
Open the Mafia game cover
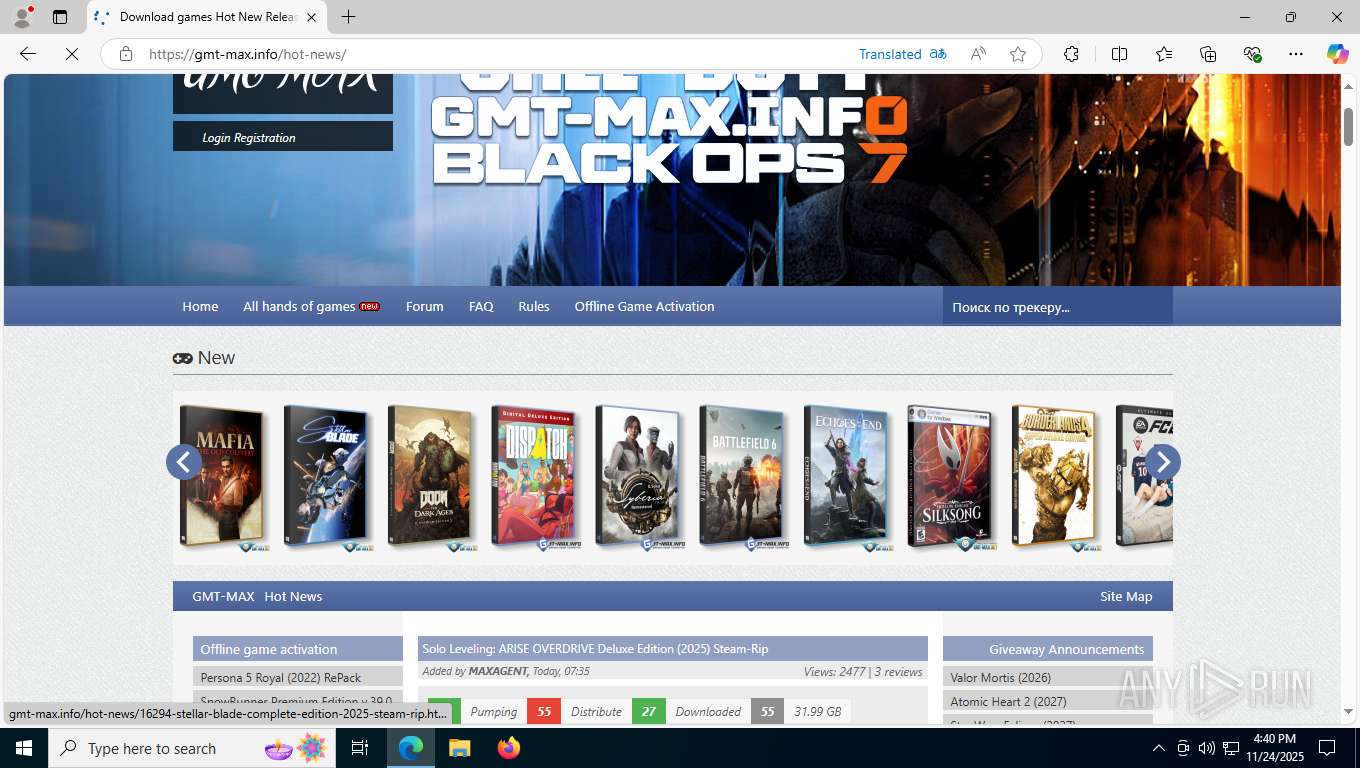click(x=222, y=477)
